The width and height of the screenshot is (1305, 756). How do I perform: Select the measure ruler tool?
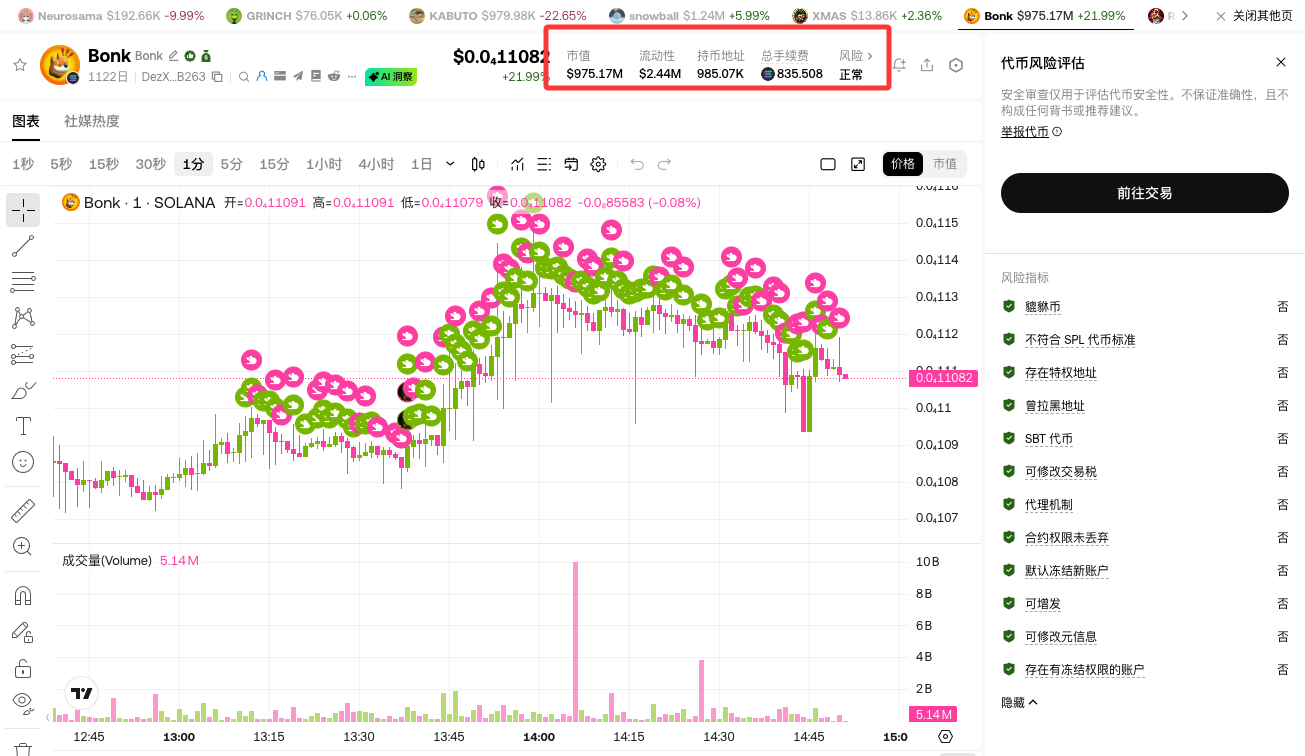click(22, 510)
